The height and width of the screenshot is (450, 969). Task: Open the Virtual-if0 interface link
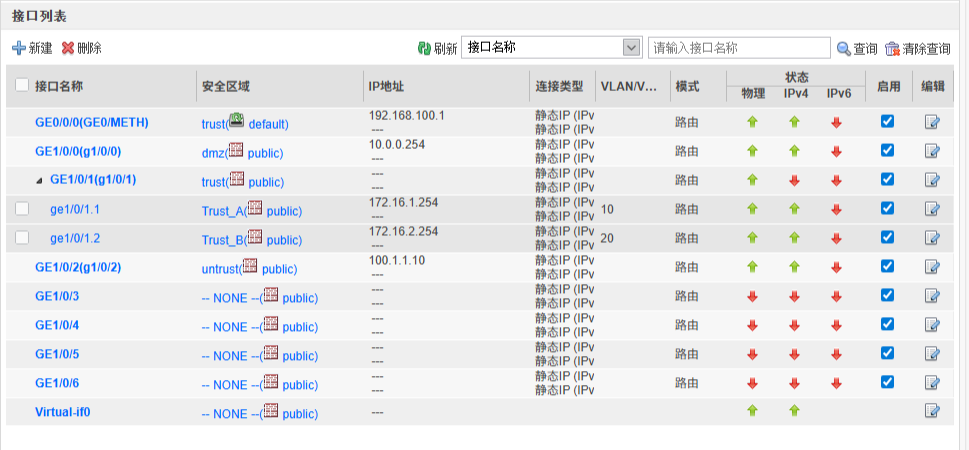(x=62, y=411)
